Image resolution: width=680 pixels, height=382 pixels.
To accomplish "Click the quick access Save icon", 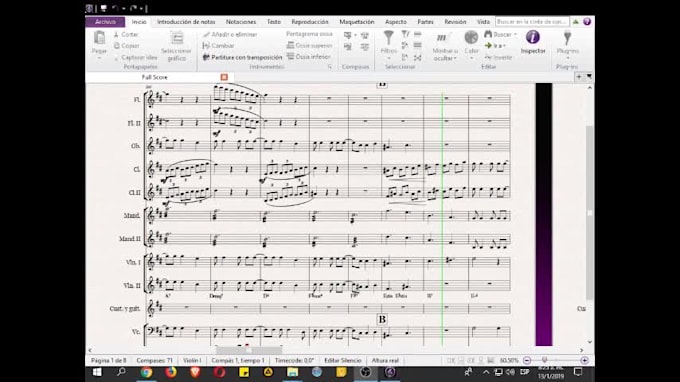I will 104,8.
